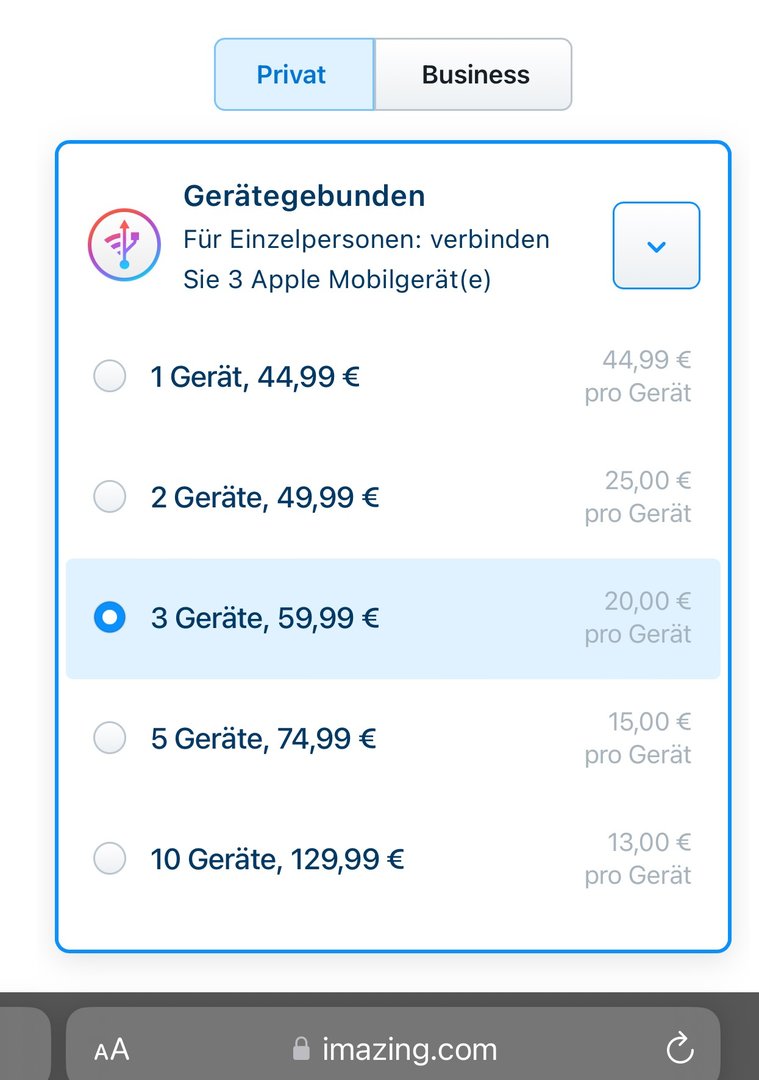The image size is (759, 1080).
Task: Click the 15,00 € pro Gerät price
Action: (x=638, y=738)
